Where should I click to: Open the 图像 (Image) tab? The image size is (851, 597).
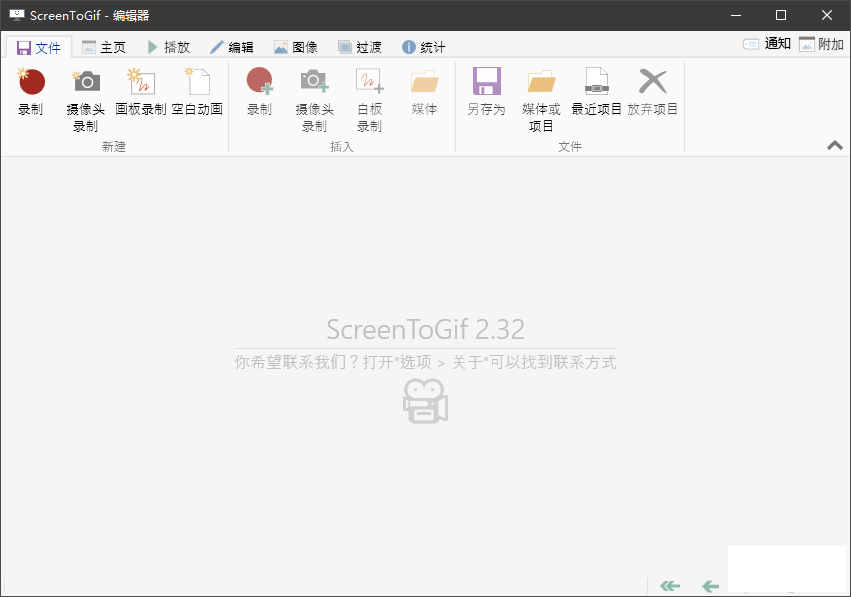coord(296,47)
